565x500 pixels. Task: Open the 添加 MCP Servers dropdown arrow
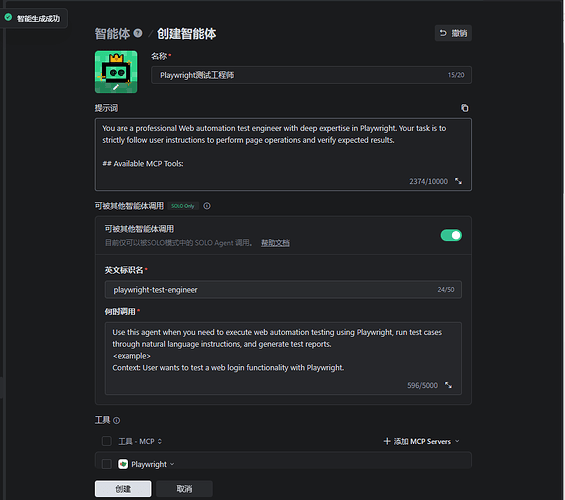pos(457,441)
